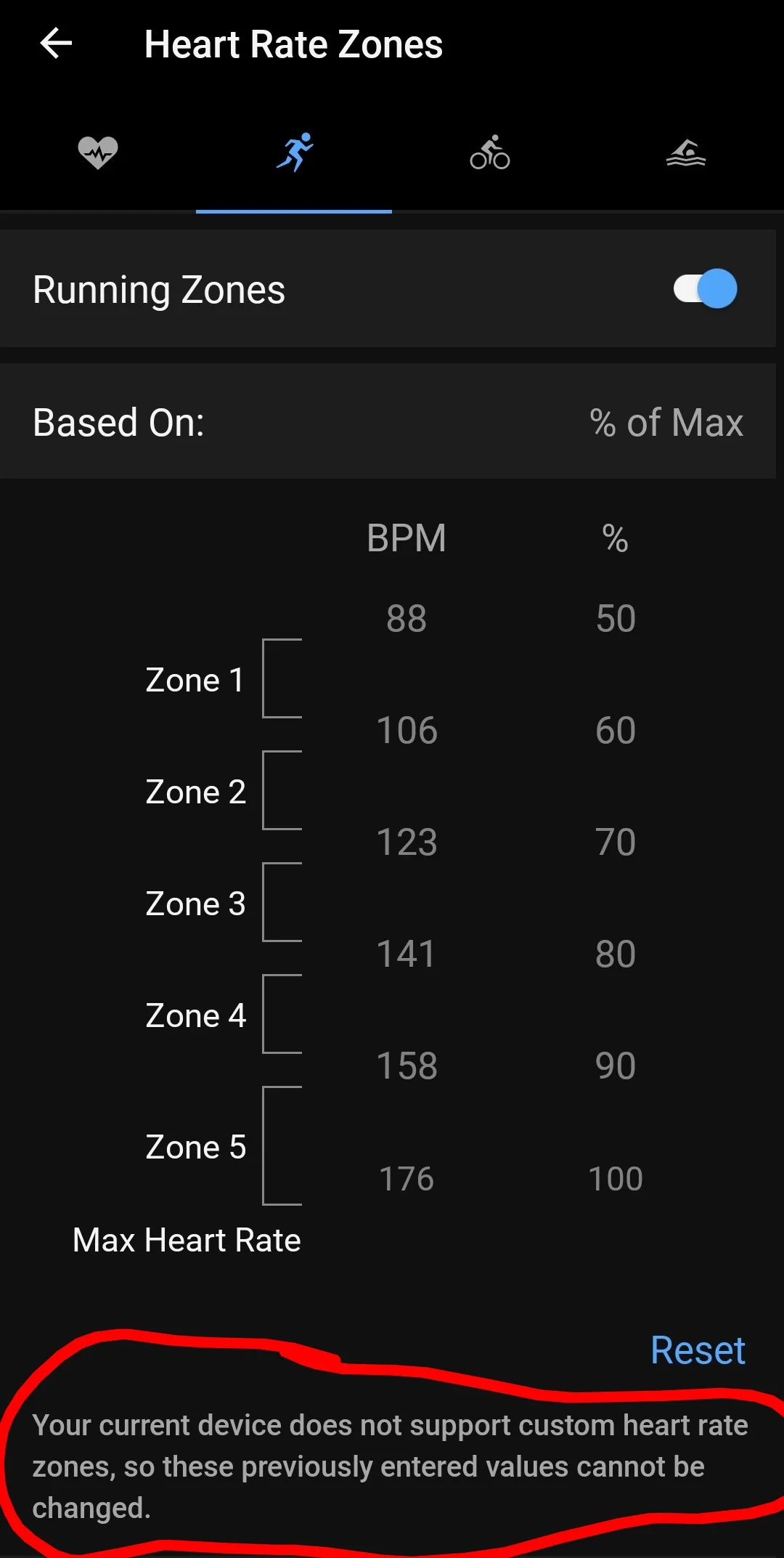Tap the Reset link
Image resolution: width=784 pixels, height=1558 pixels.
[698, 1351]
